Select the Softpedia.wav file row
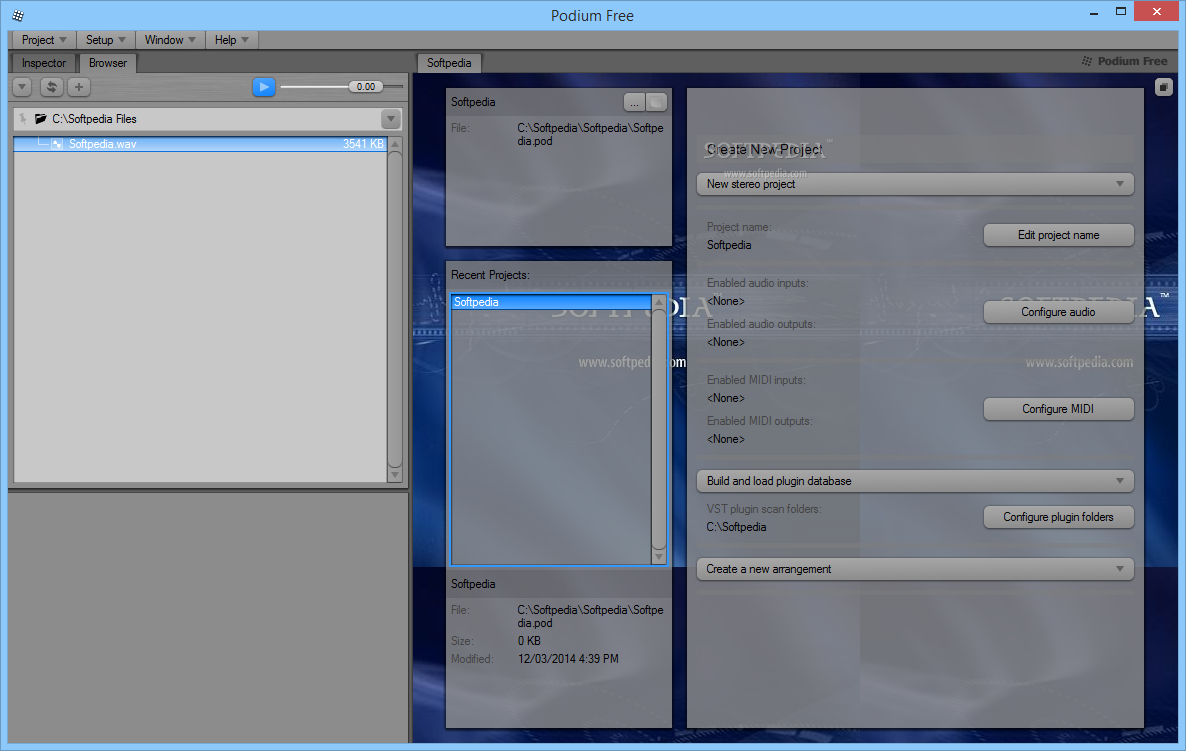 (200, 144)
